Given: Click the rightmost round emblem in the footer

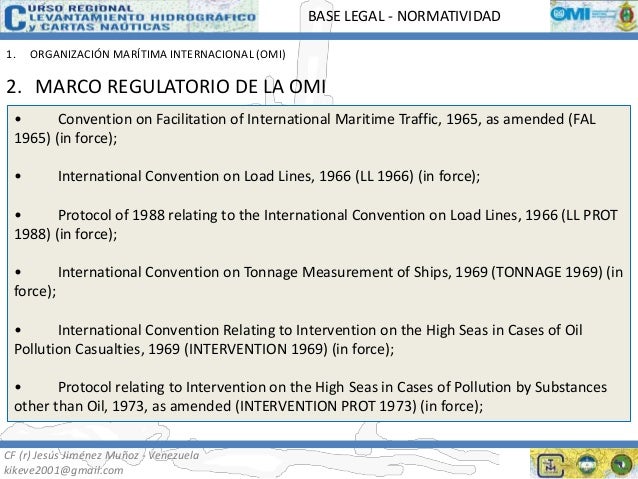Looking at the screenshot, I should [621, 464].
